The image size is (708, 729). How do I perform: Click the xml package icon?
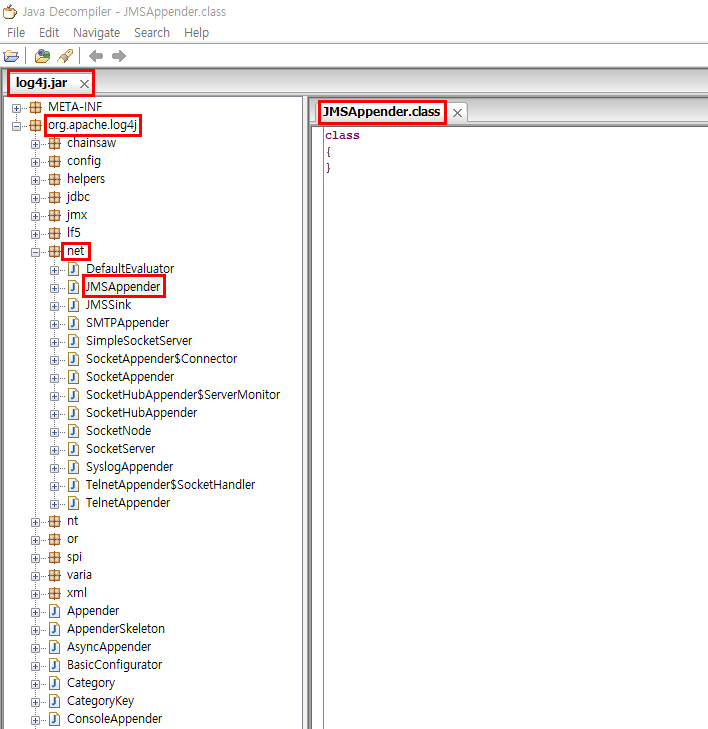54,593
